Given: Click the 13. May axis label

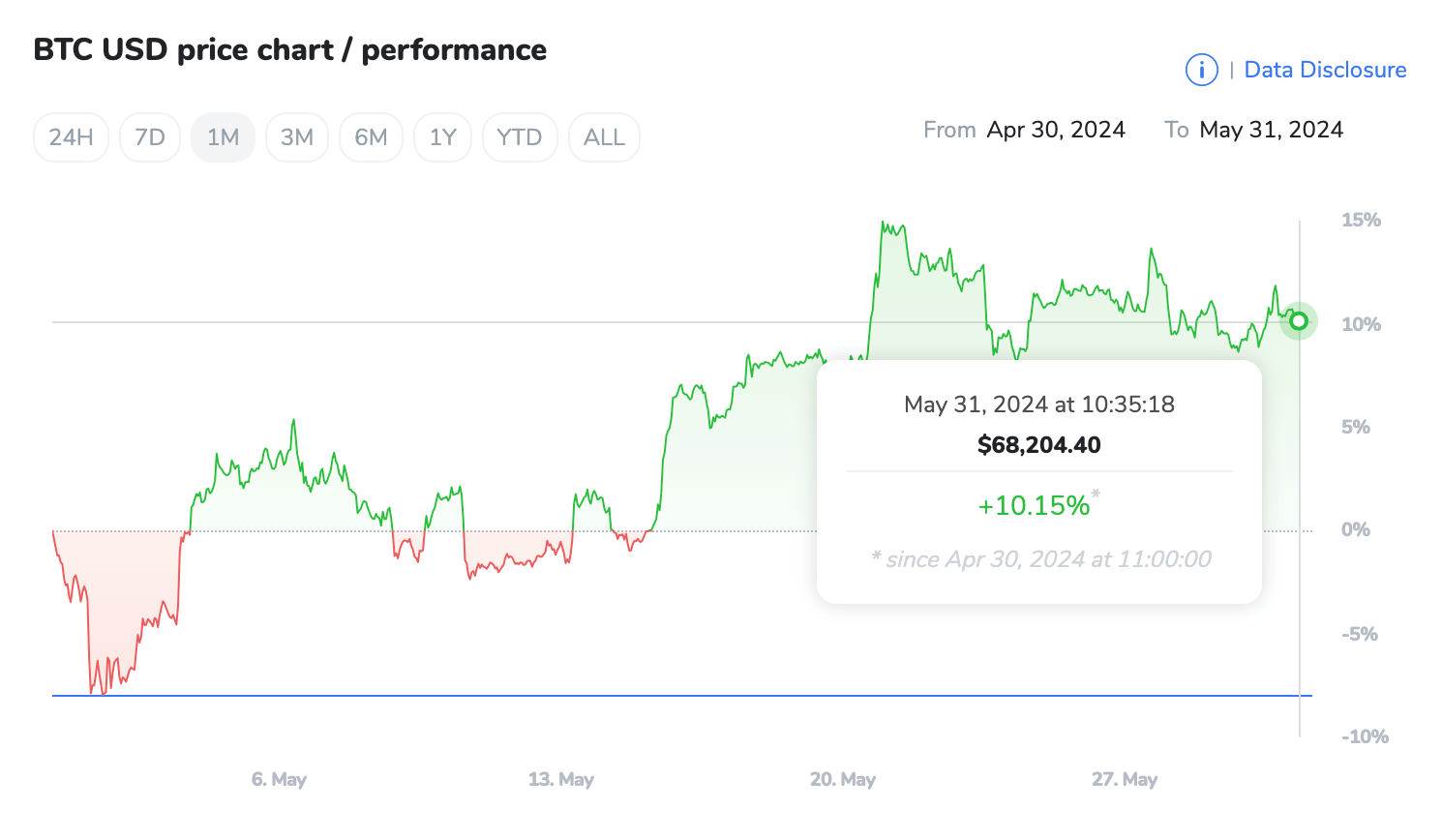Looking at the screenshot, I should 561,779.
